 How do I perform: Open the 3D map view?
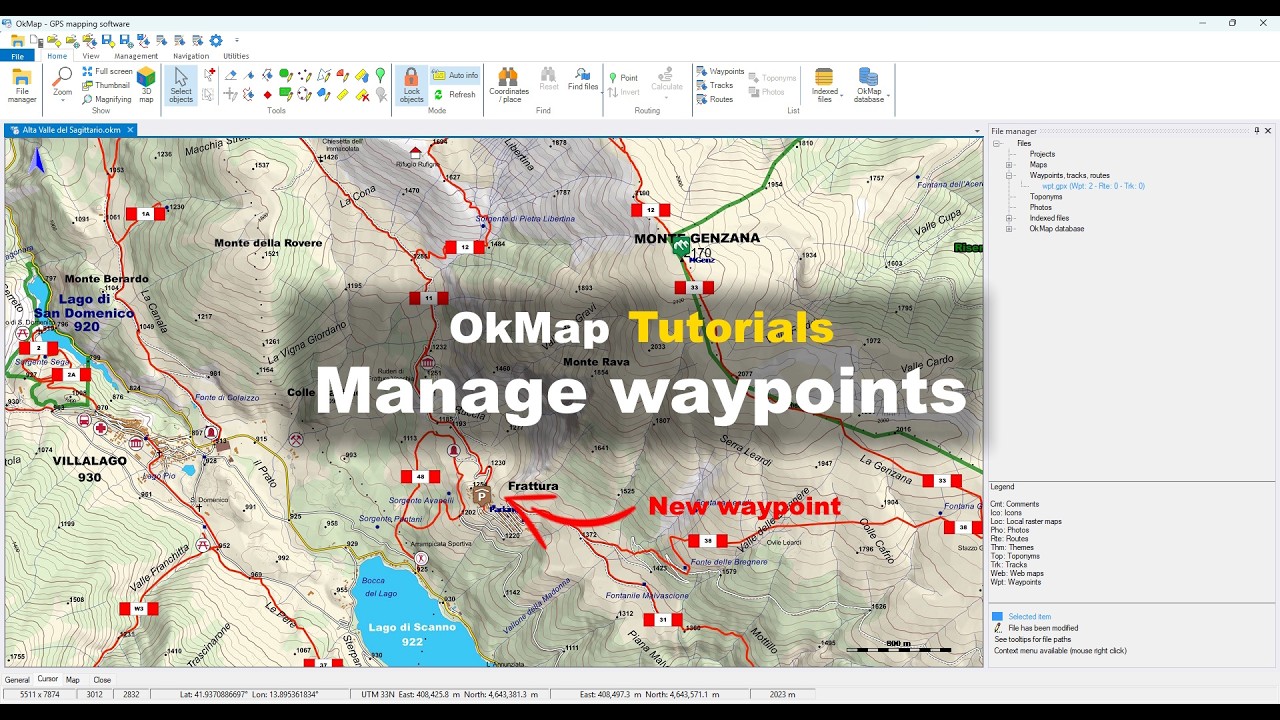pos(146,85)
